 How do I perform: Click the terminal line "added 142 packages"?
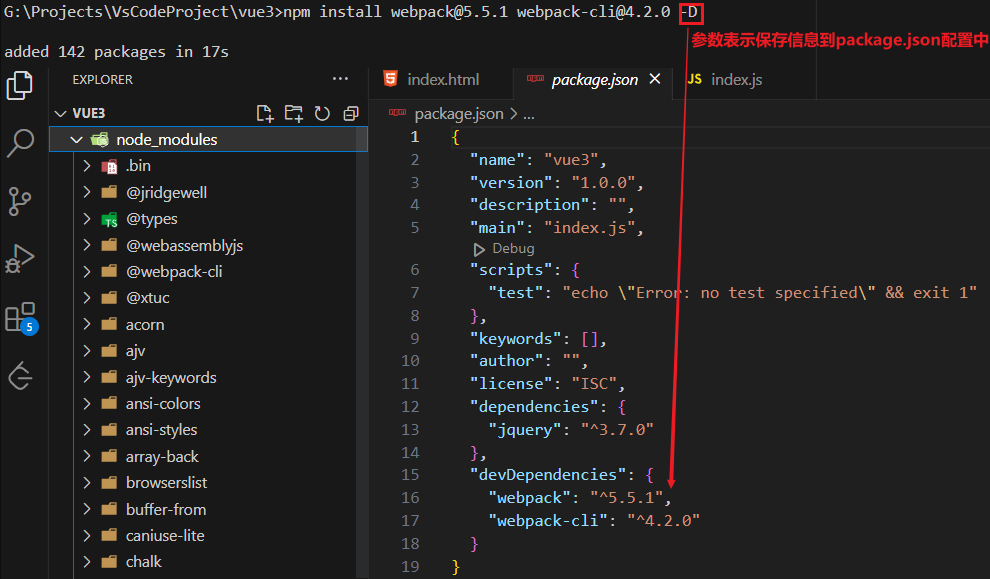tap(116, 52)
